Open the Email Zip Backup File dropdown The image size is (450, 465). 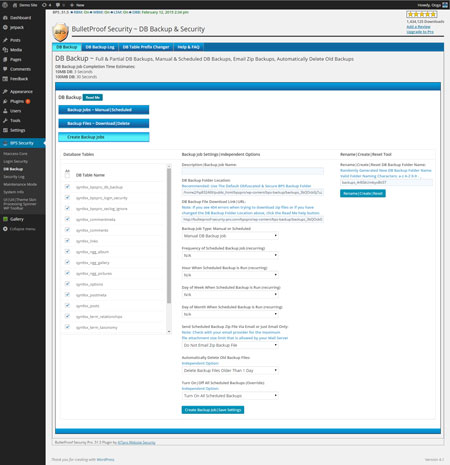click(x=230, y=345)
